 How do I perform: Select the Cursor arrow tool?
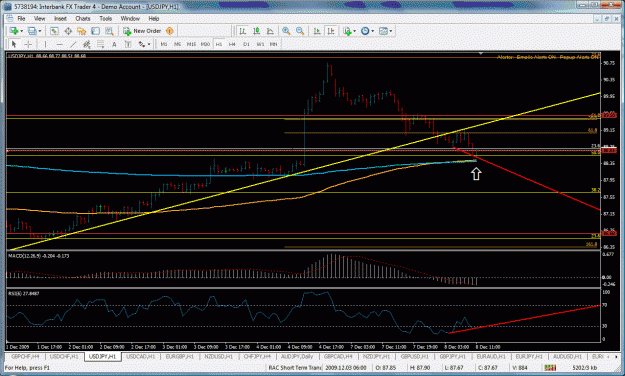tap(14, 44)
